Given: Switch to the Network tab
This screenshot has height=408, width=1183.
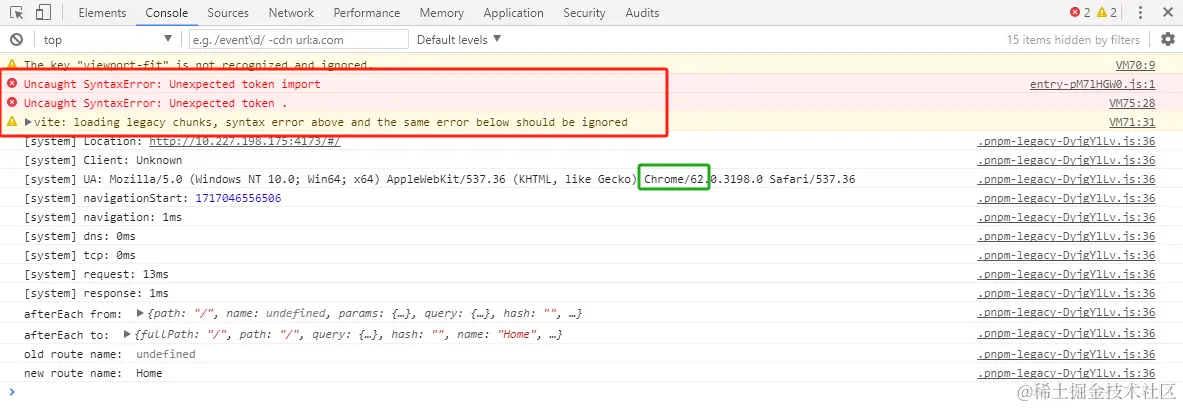Looking at the screenshot, I should point(291,13).
